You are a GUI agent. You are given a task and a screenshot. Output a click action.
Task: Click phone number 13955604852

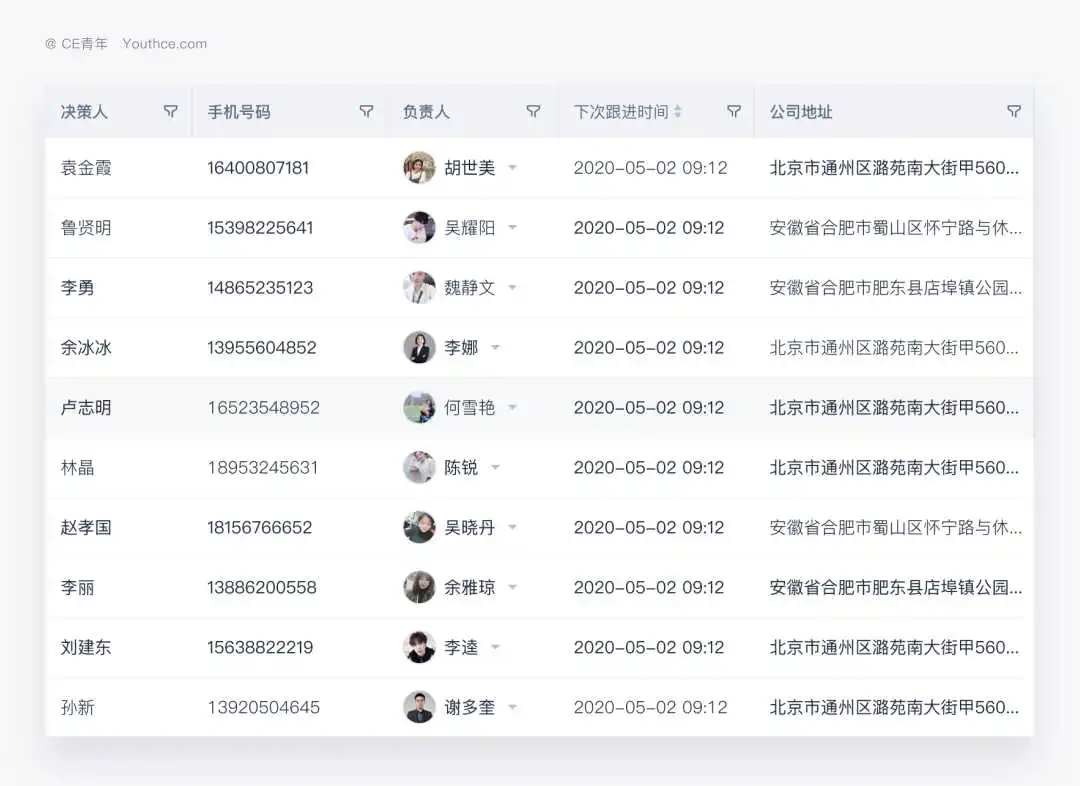pos(261,348)
